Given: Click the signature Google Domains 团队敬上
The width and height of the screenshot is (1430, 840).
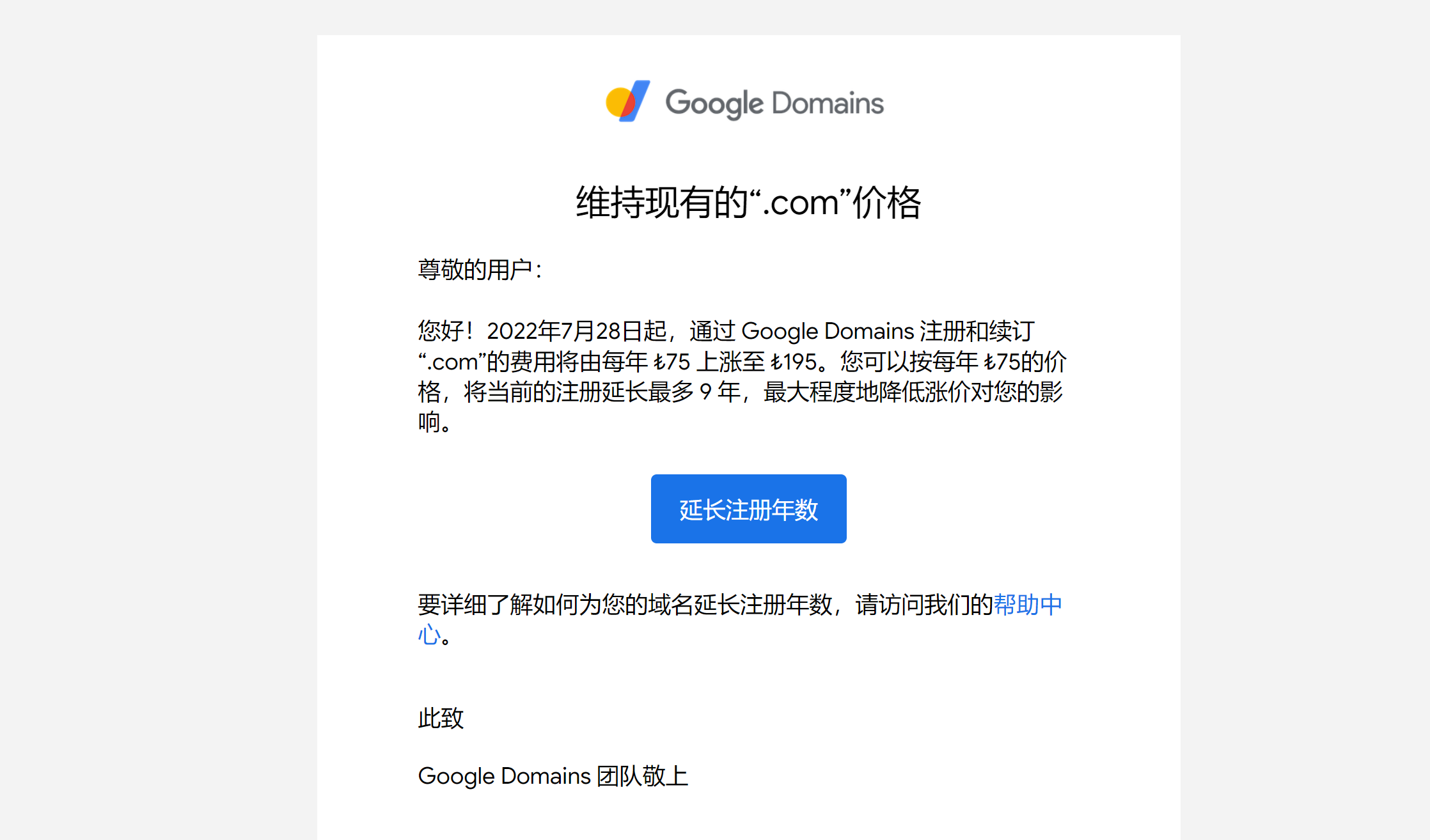Looking at the screenshot, I should (x=553, y=776).
